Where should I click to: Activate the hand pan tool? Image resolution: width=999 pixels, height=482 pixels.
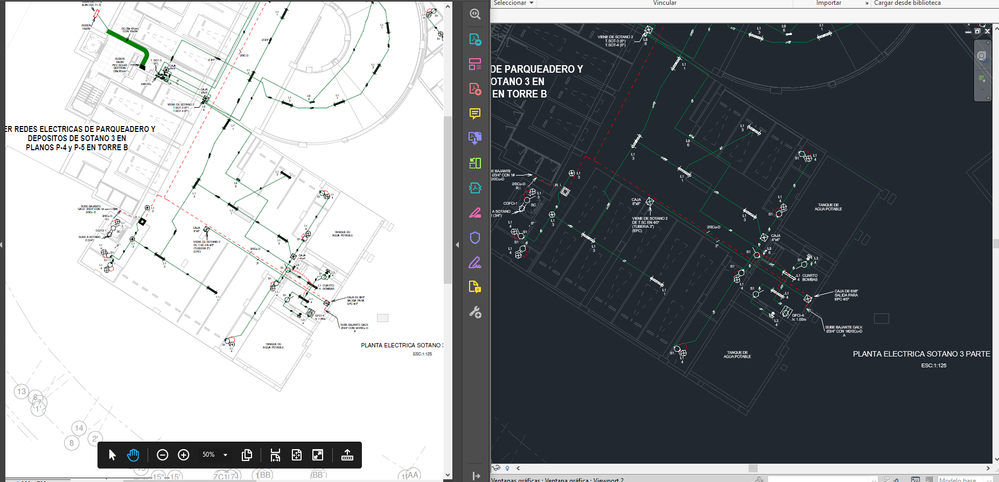click(x=133, y=455)
